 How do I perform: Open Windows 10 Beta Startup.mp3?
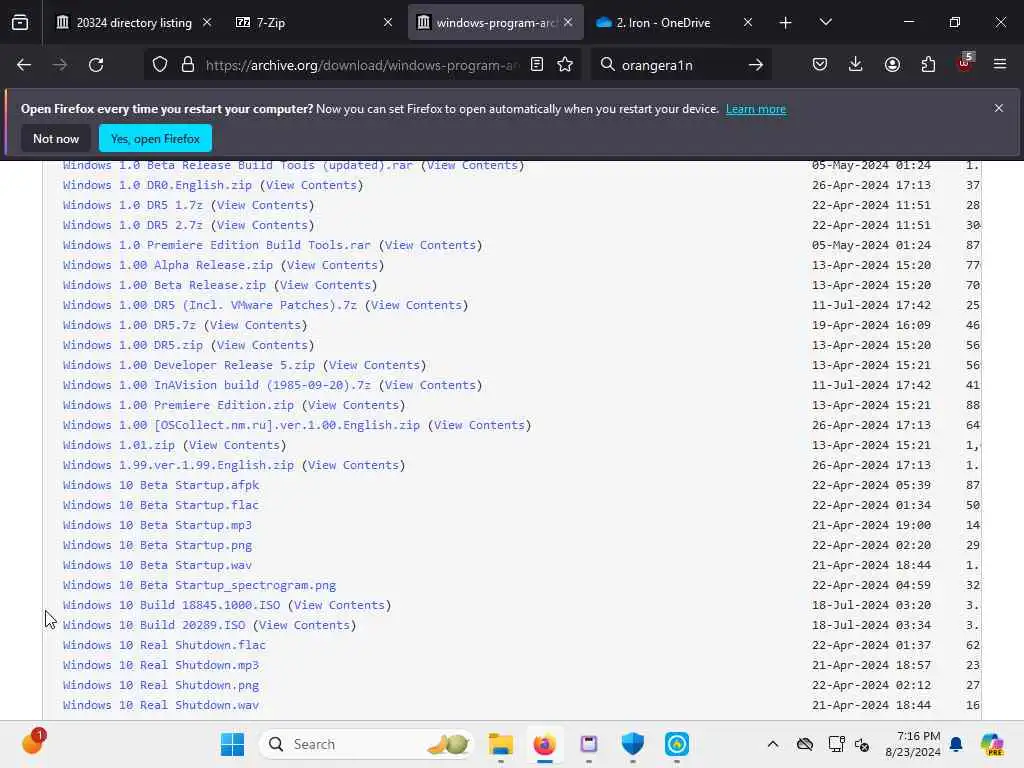pyautogui.click(x=157, y=525)
